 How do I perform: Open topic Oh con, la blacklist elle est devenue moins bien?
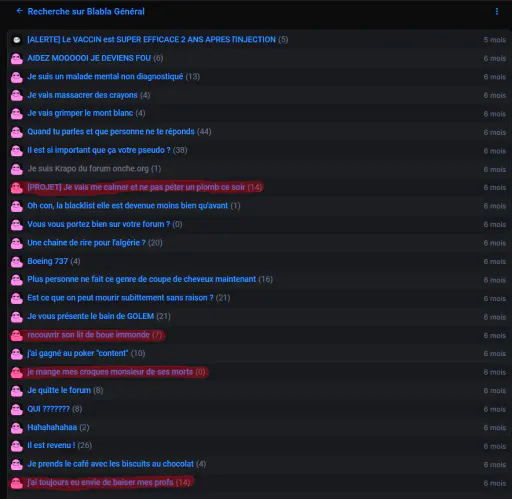128,206
